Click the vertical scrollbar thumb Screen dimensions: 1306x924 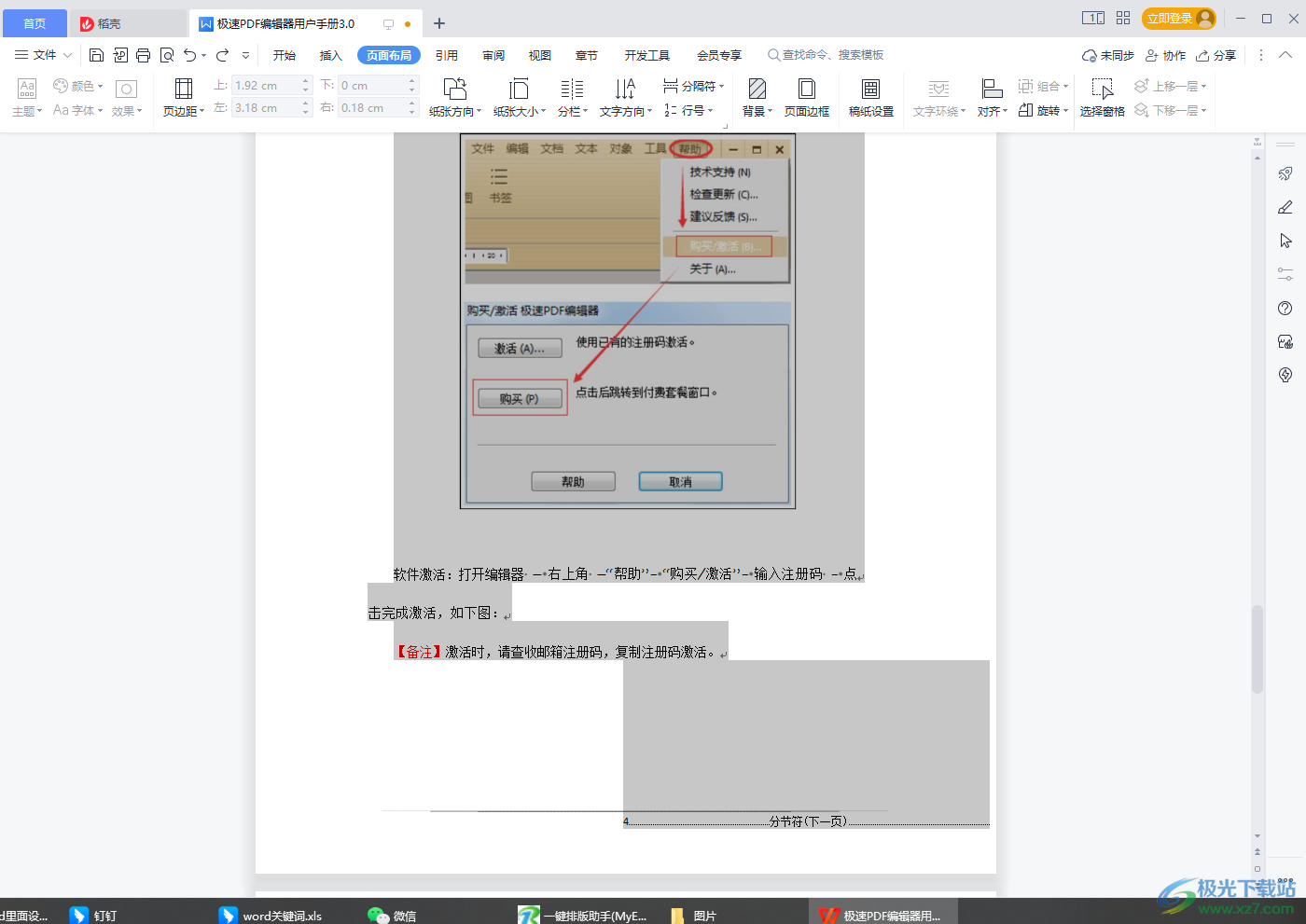(1257, 649)
